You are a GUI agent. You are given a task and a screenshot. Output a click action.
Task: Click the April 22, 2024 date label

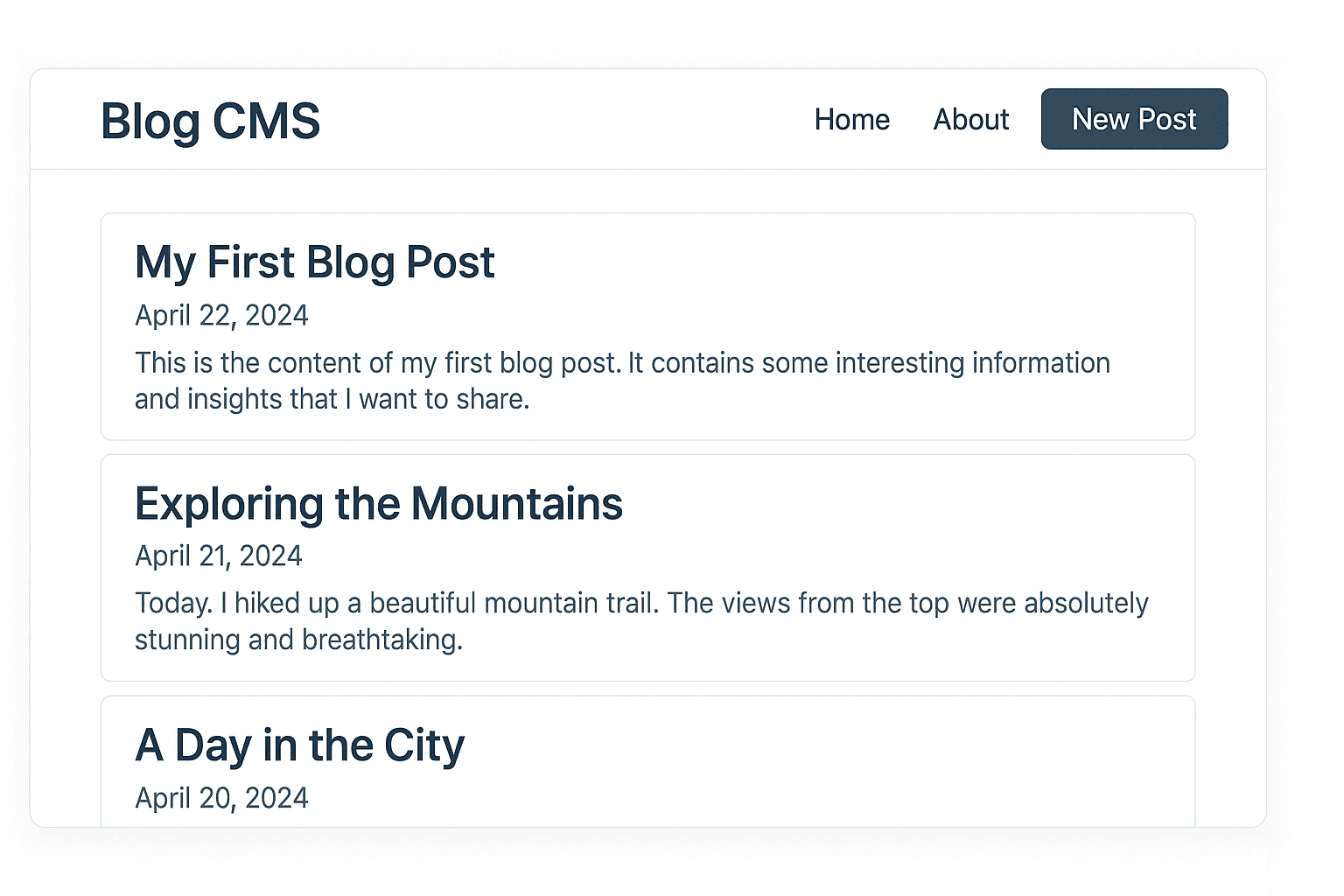pyautogui.click(x=221, y=315)
